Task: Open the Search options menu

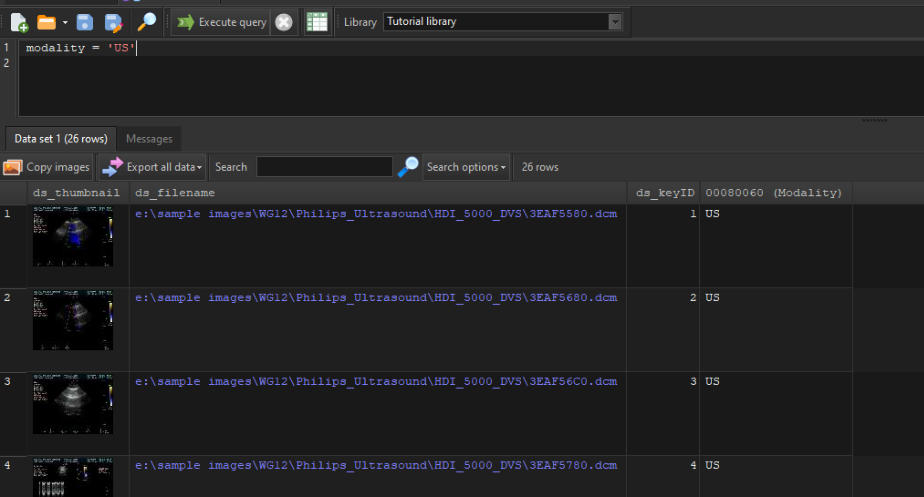Action: [x=466, y=167]
